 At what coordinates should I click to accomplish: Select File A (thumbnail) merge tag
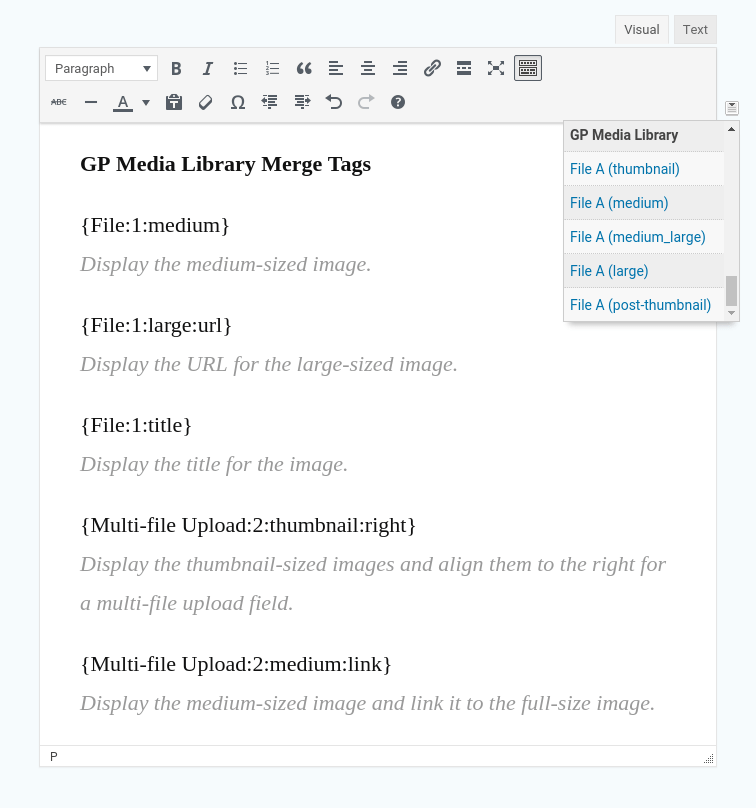click(x=625, y=169)
